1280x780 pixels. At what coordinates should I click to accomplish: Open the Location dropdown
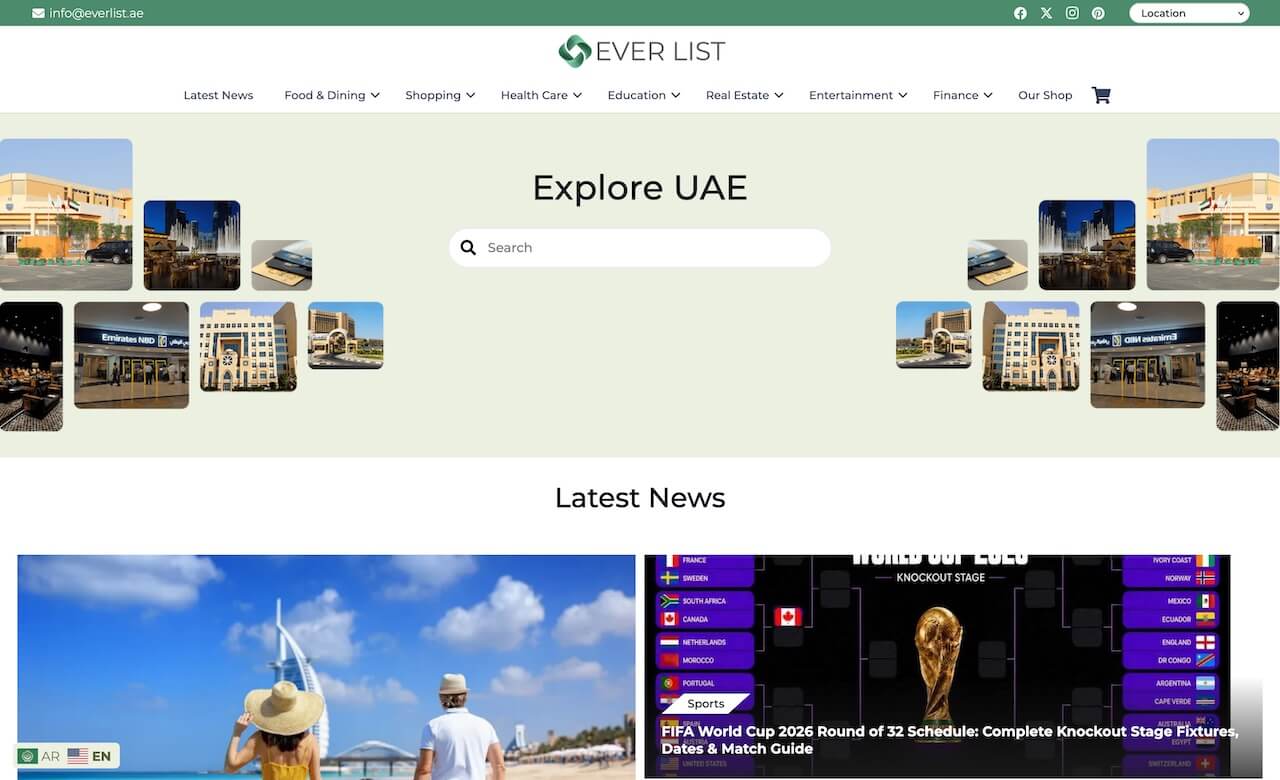pos(1190,13)
